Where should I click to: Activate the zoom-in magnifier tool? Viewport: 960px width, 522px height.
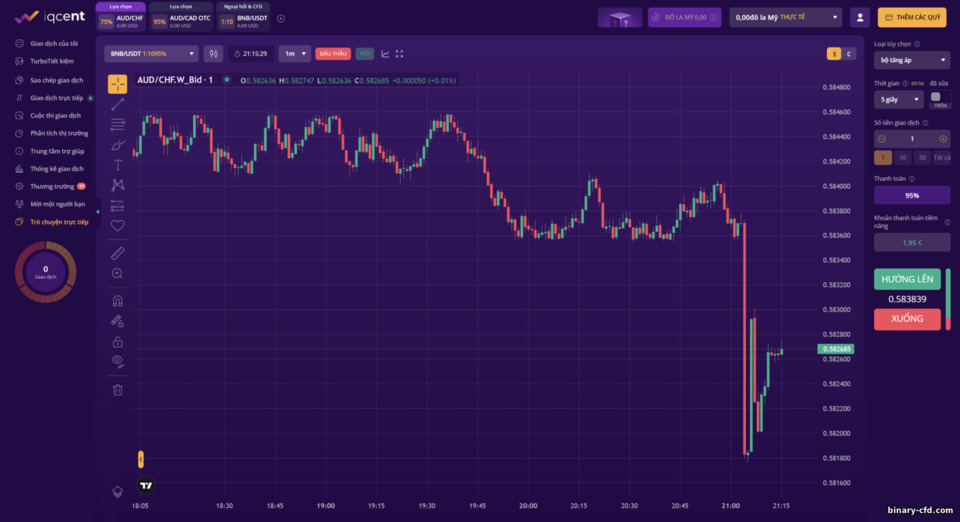pos(118,274)
